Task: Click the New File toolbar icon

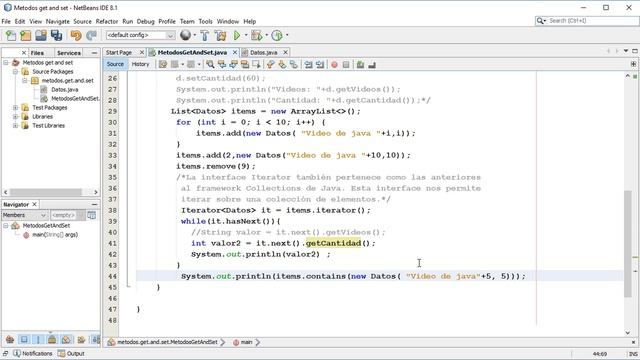Action: 11,36
